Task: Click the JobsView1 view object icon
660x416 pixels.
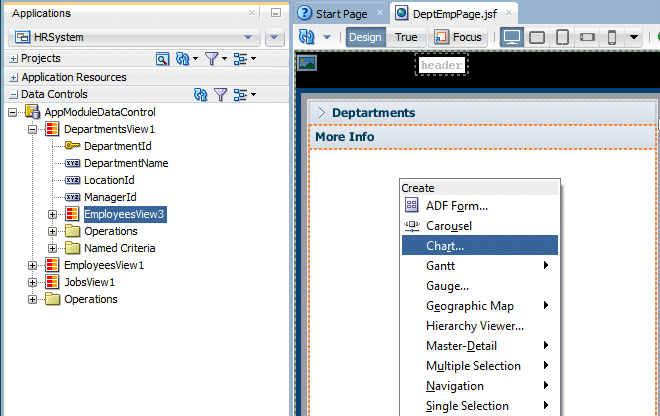Action: click(x=52, y=282)
